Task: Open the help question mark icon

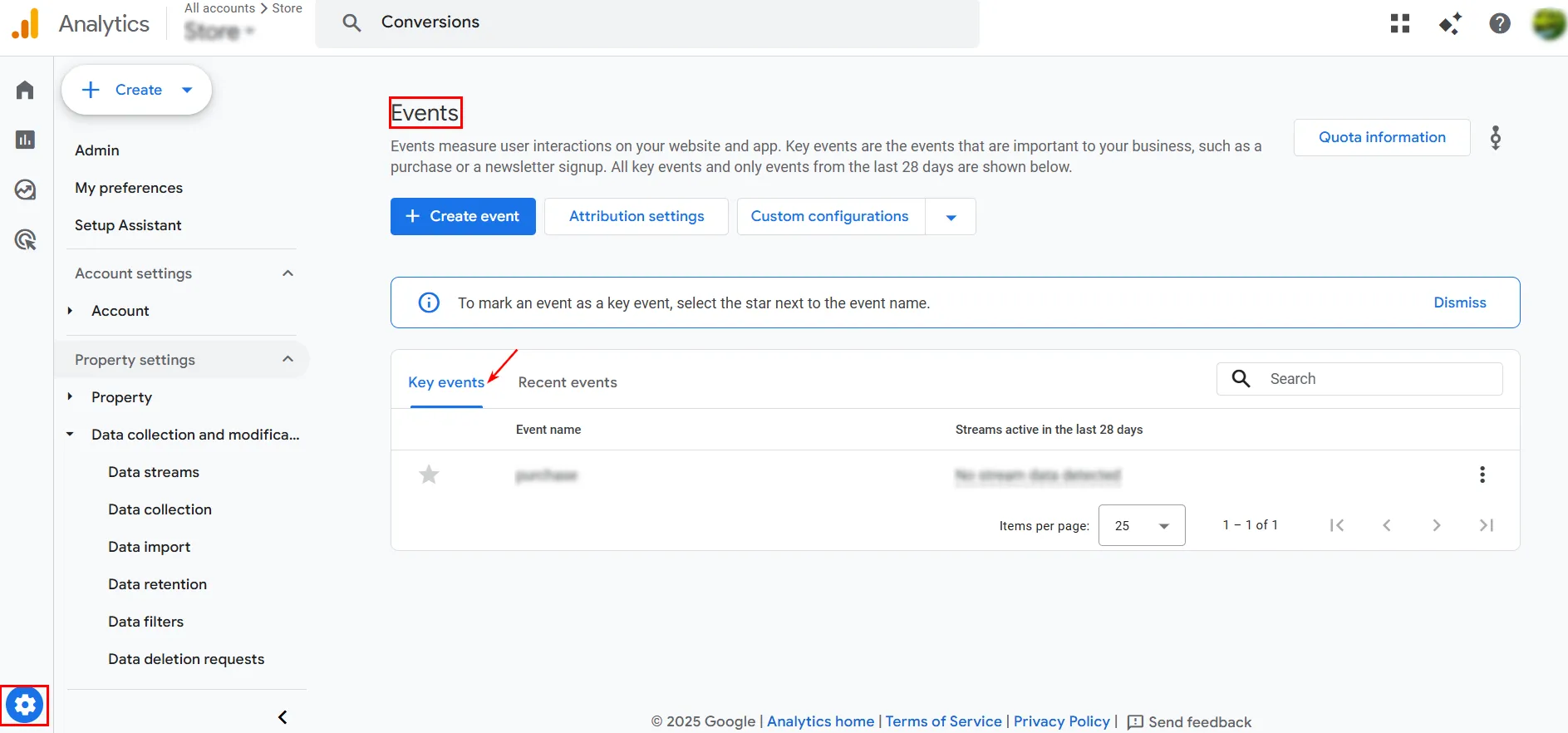Action: coord(1500,23)
